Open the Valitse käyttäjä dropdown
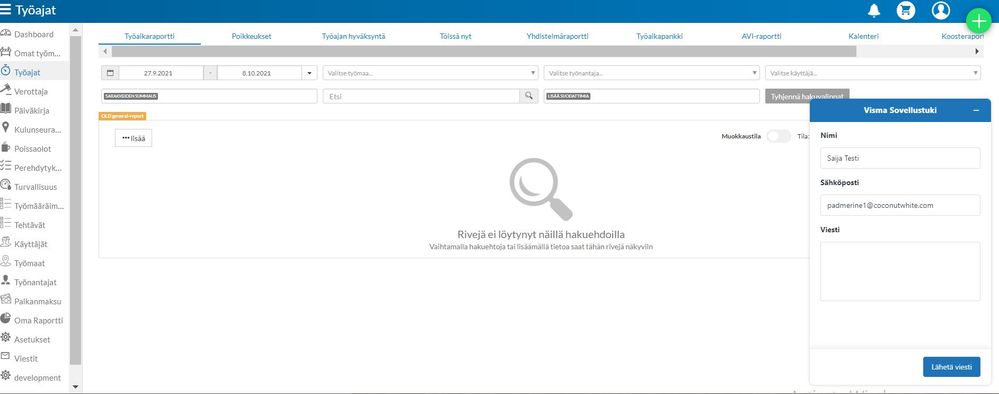The height and width of the screenshot is (394, 999). pos(873,73)
